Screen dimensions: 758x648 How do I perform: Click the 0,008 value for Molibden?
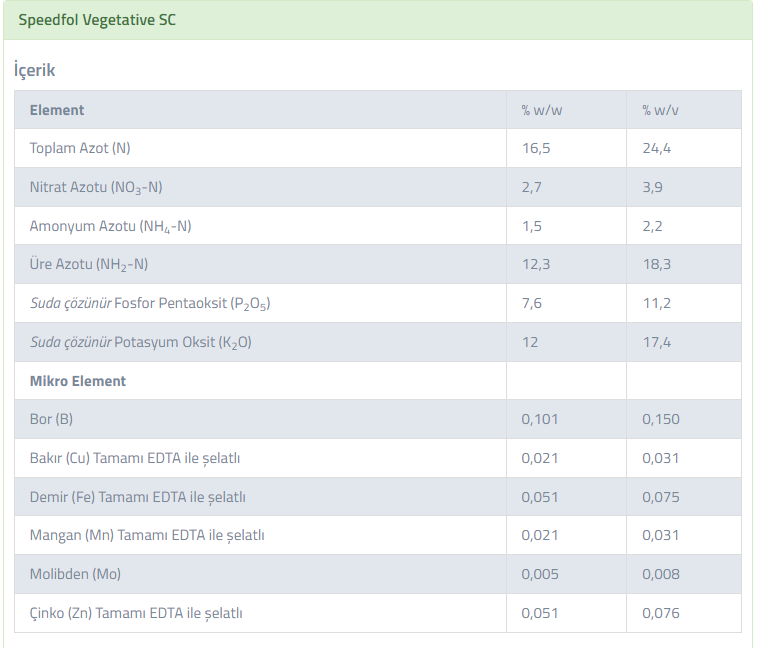tap(661, 574)
